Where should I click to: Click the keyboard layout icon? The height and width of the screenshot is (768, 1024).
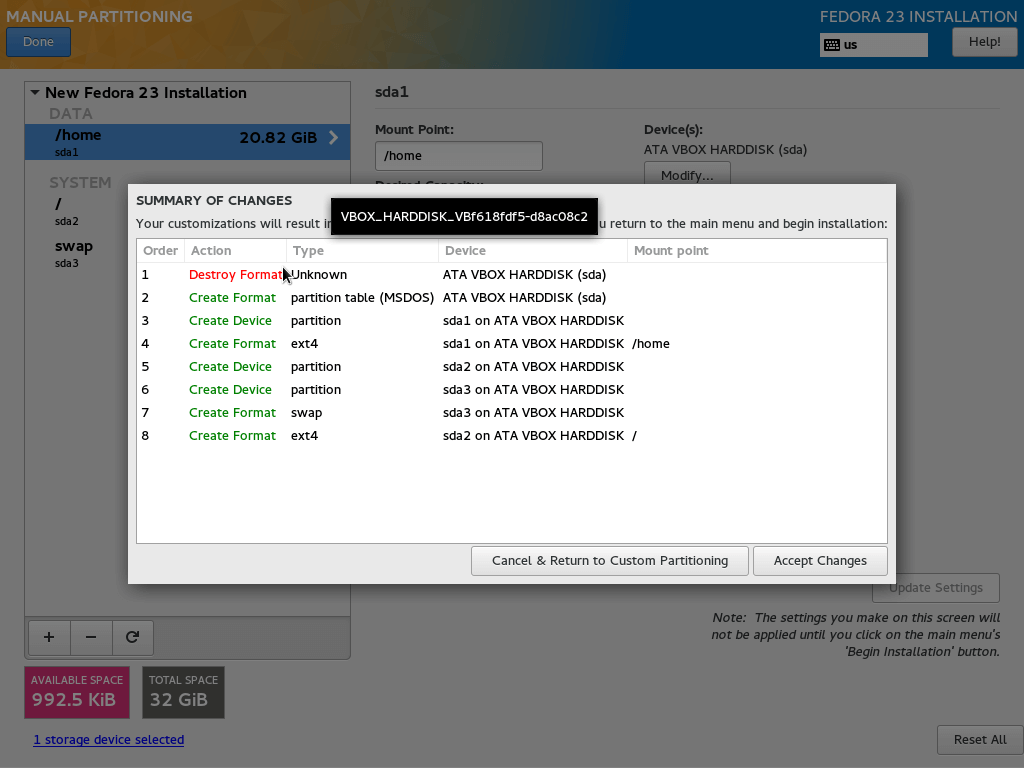[x=831, y=45]
